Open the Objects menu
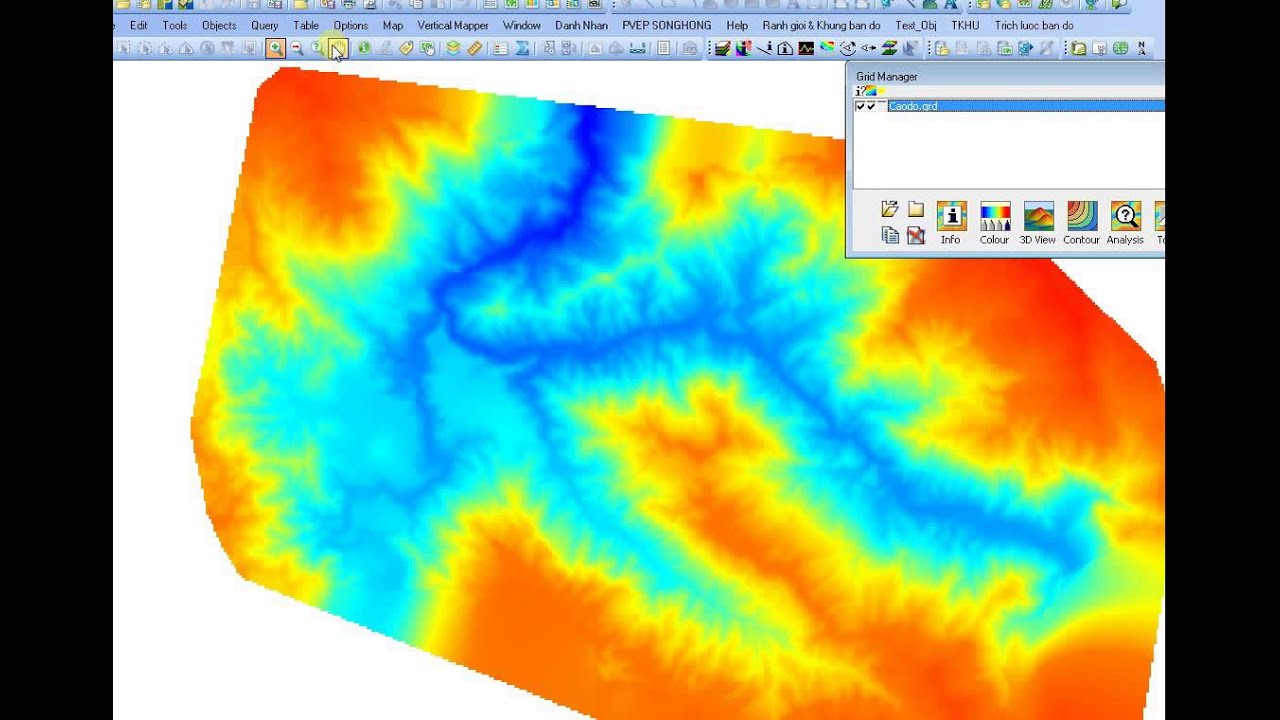The image size is (1280, 720). pyautogui.click(x=219, y=25)
